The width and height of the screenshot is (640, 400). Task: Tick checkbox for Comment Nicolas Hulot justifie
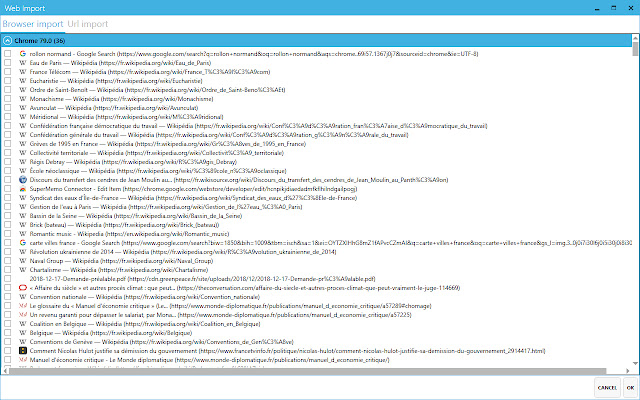click(7, 351)
